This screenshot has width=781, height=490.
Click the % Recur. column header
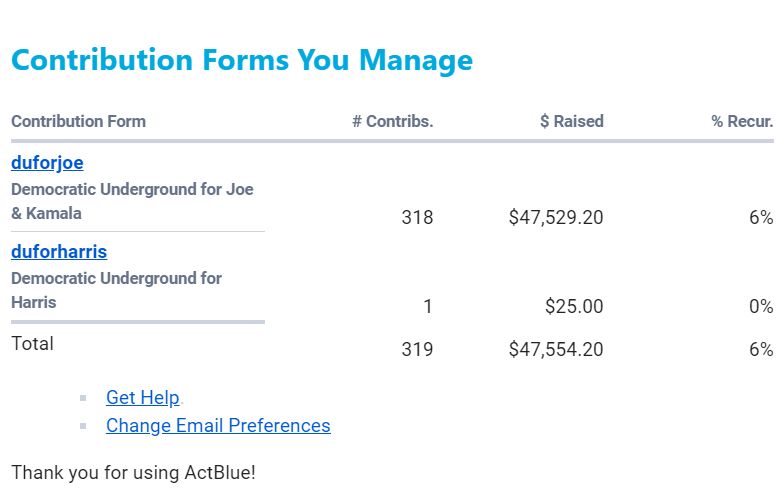742,122
